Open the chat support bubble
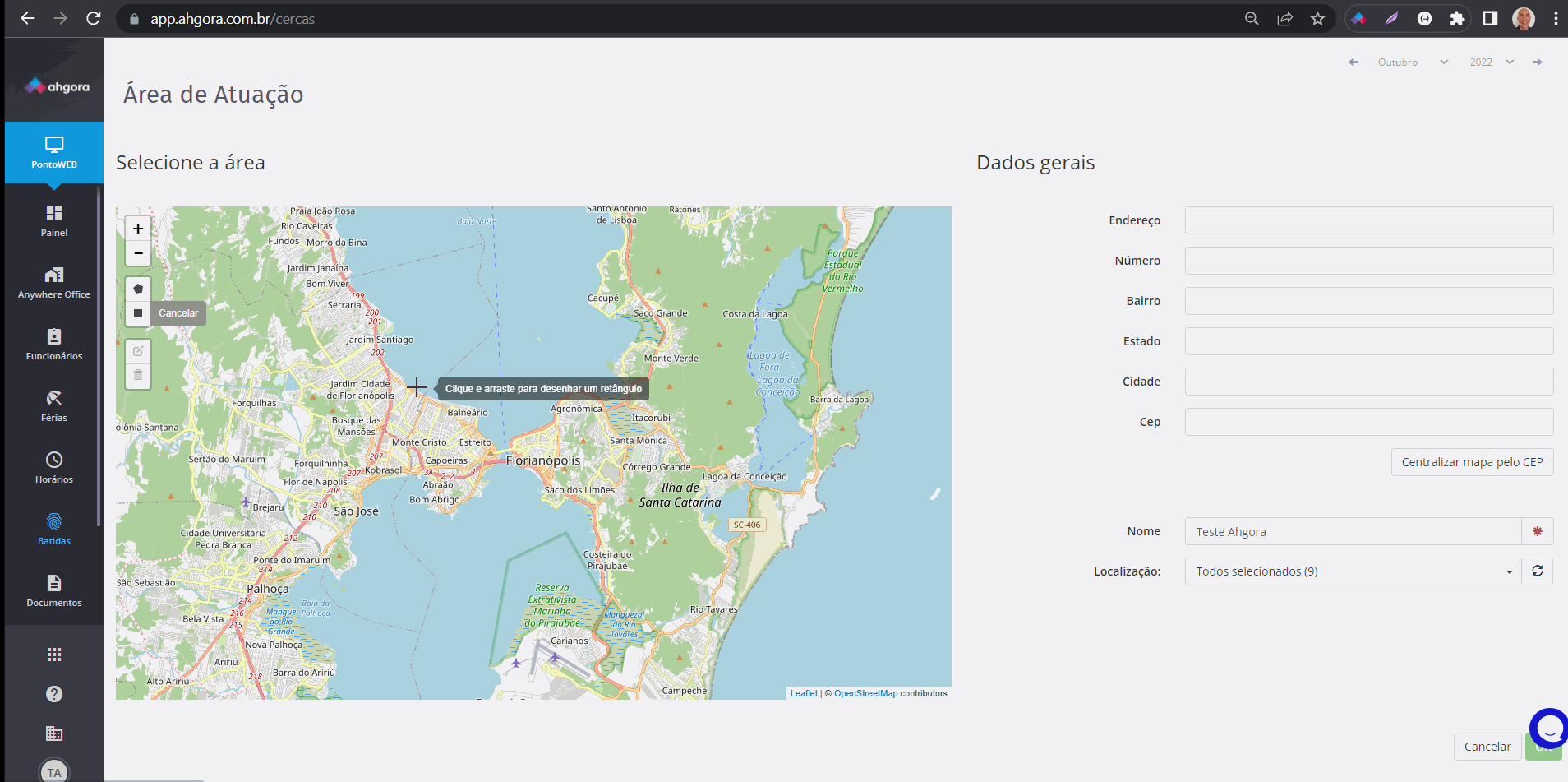 point(1549,729)
